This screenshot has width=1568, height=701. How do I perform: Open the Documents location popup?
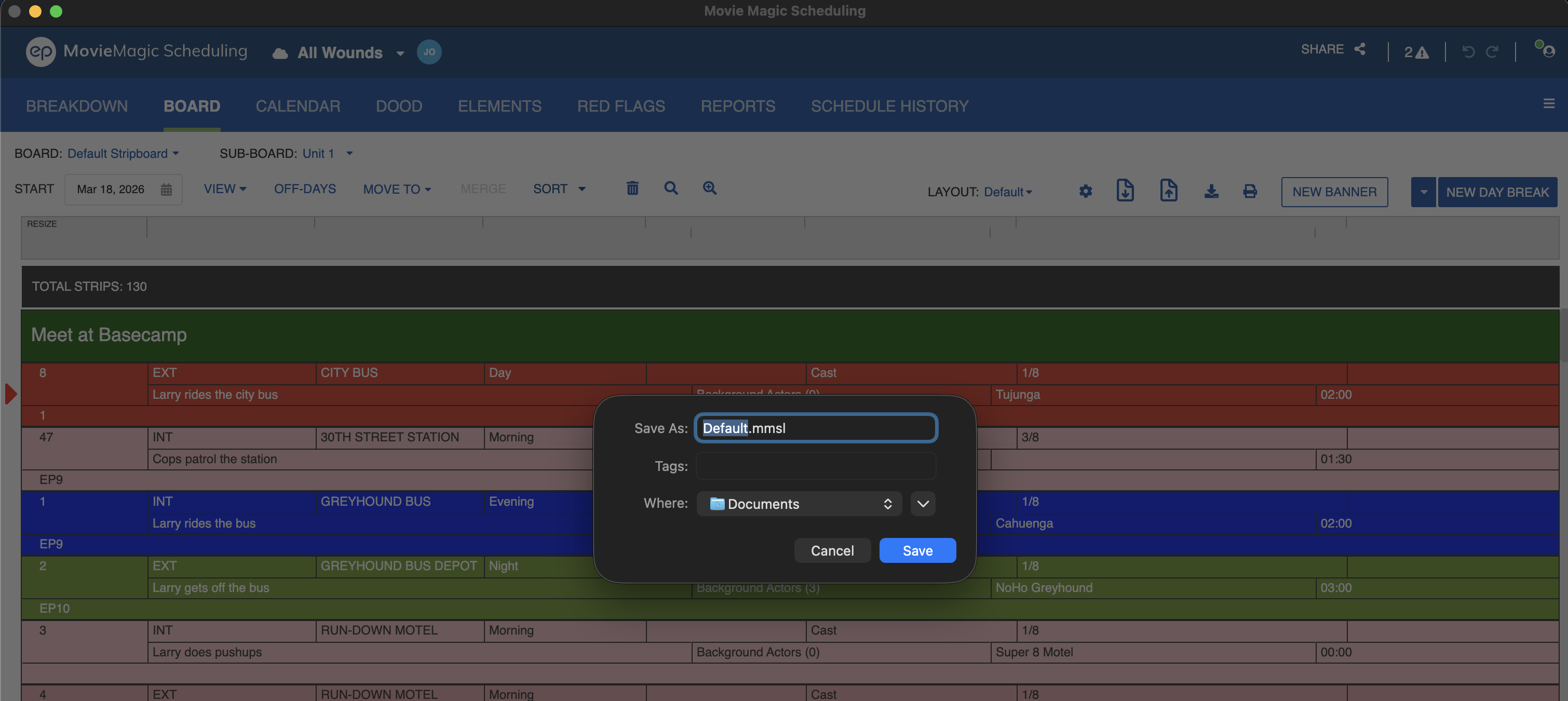(x=799, y=504)
